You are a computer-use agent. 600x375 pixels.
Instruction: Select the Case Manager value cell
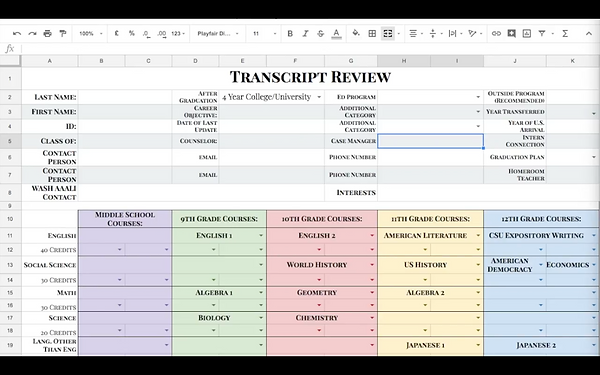coord(430,141)
